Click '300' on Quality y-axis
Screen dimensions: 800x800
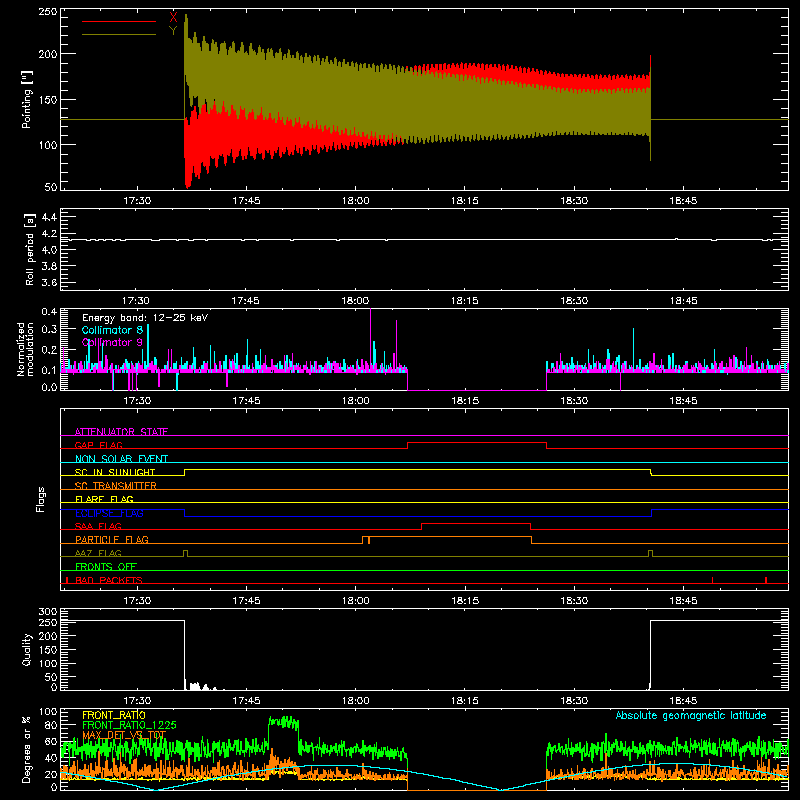(48, 611)
